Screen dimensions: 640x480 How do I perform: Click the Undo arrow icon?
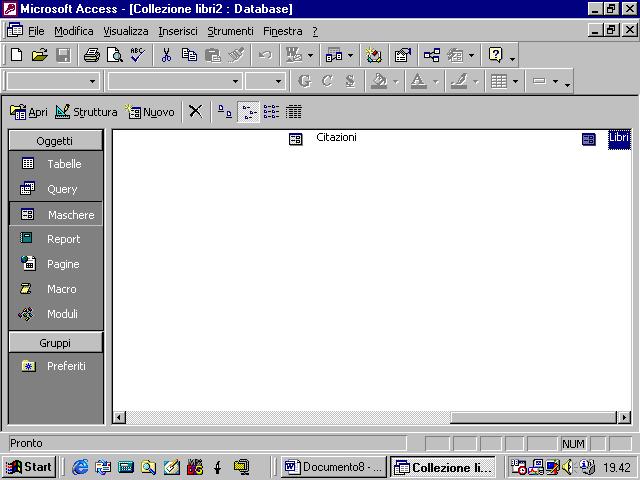coord(265,55)
